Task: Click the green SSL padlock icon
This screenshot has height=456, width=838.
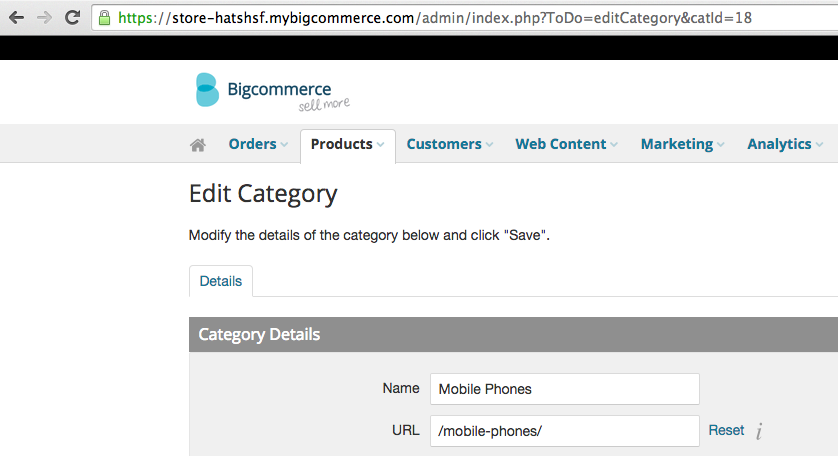Action: point(105,18)
